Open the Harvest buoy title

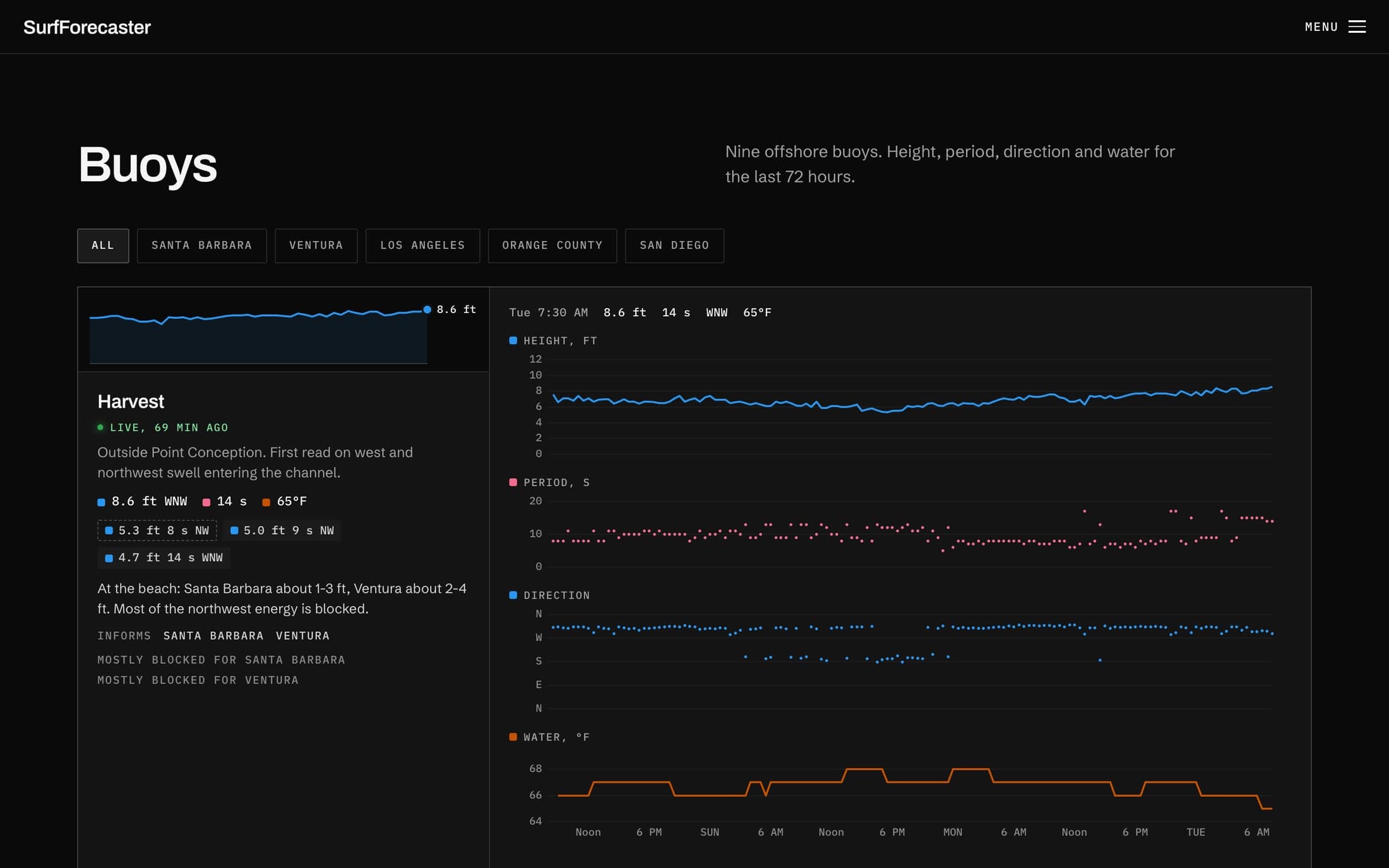(131, 401)
